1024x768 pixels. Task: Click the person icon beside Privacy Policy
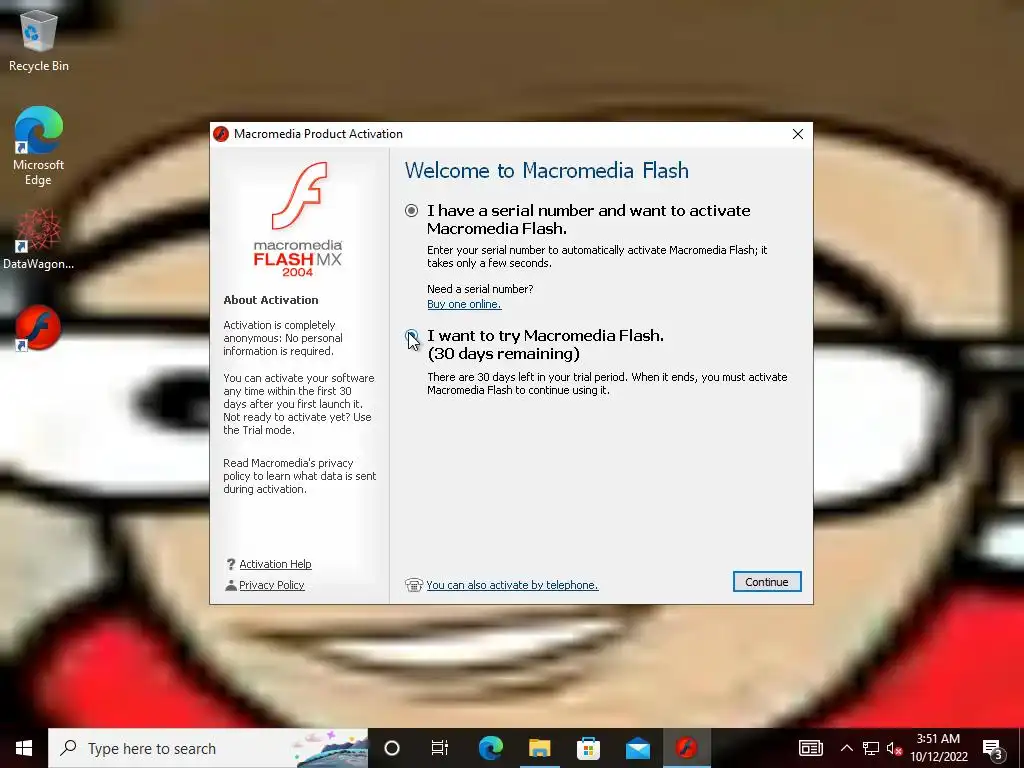click(231, 585)
